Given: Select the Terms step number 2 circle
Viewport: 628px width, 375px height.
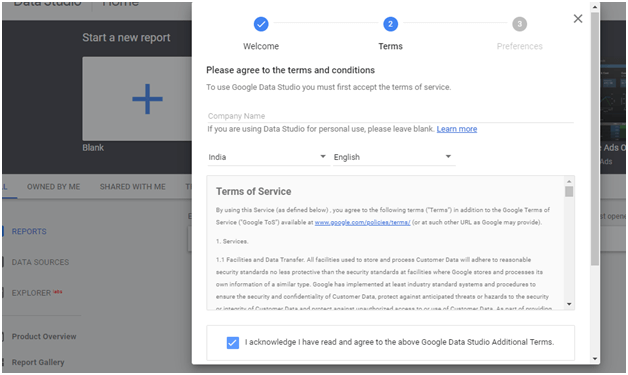Looking at the screenshot, I should (x=390, y=24).
